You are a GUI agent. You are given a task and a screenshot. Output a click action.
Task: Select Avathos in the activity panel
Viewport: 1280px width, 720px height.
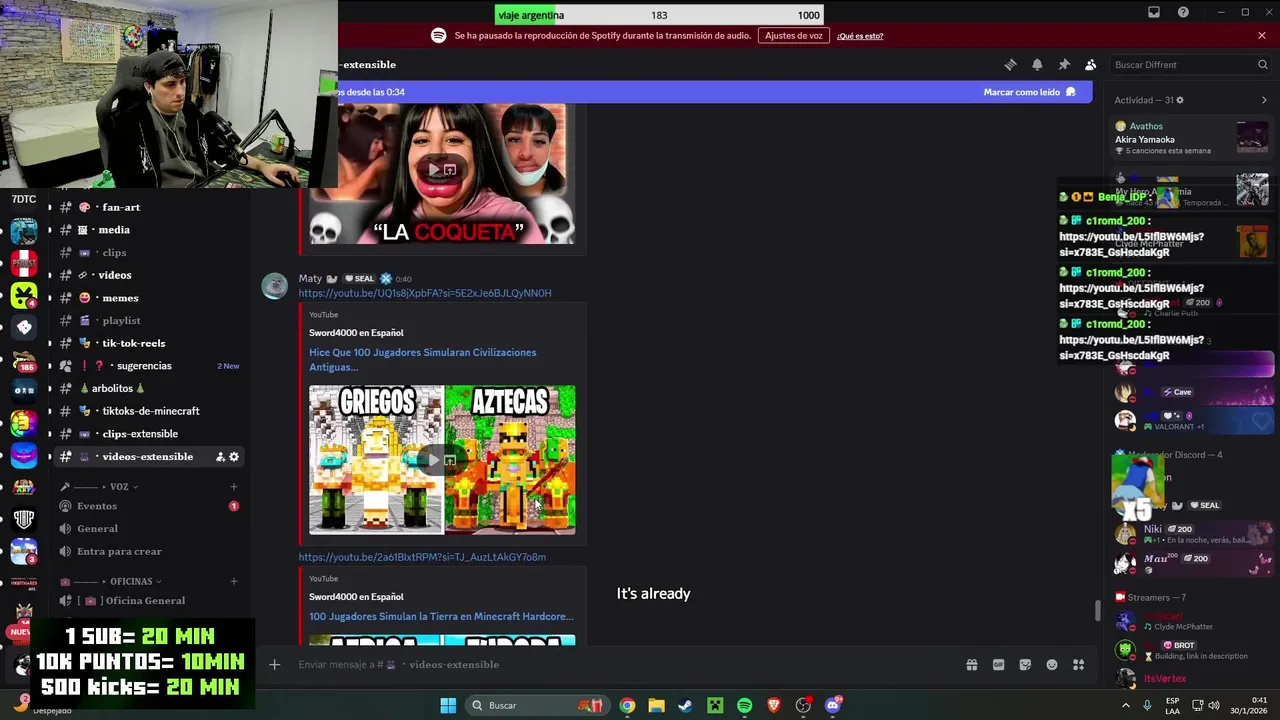point(1192,138)
